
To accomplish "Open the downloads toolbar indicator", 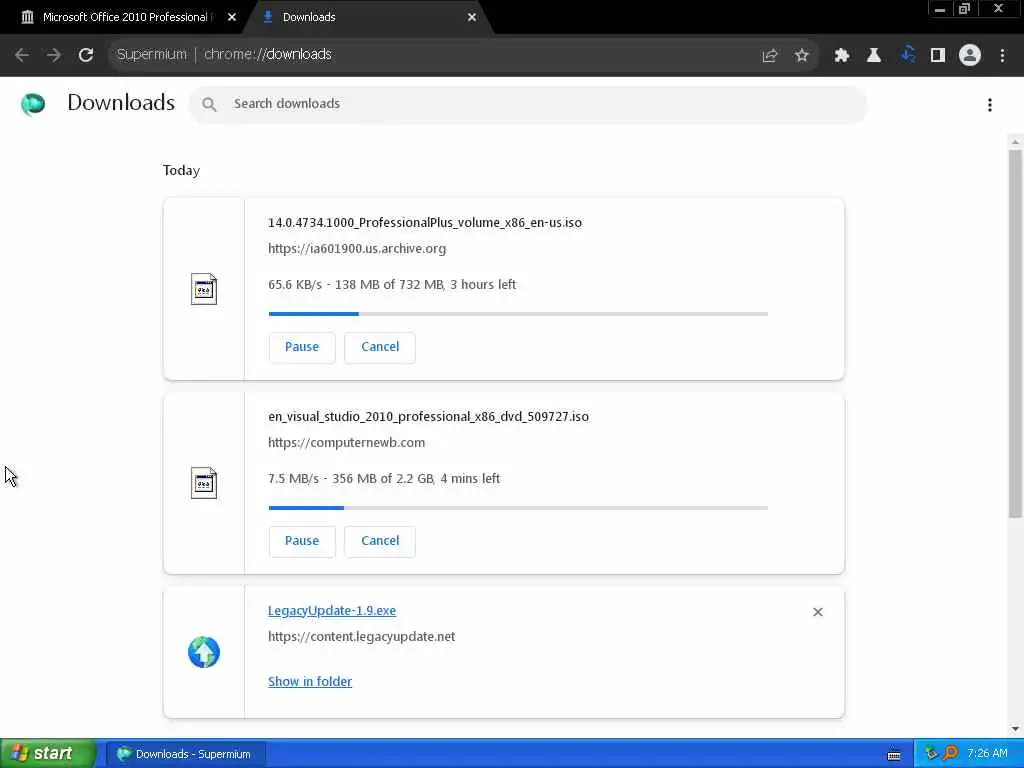I will tap(907, 55).
